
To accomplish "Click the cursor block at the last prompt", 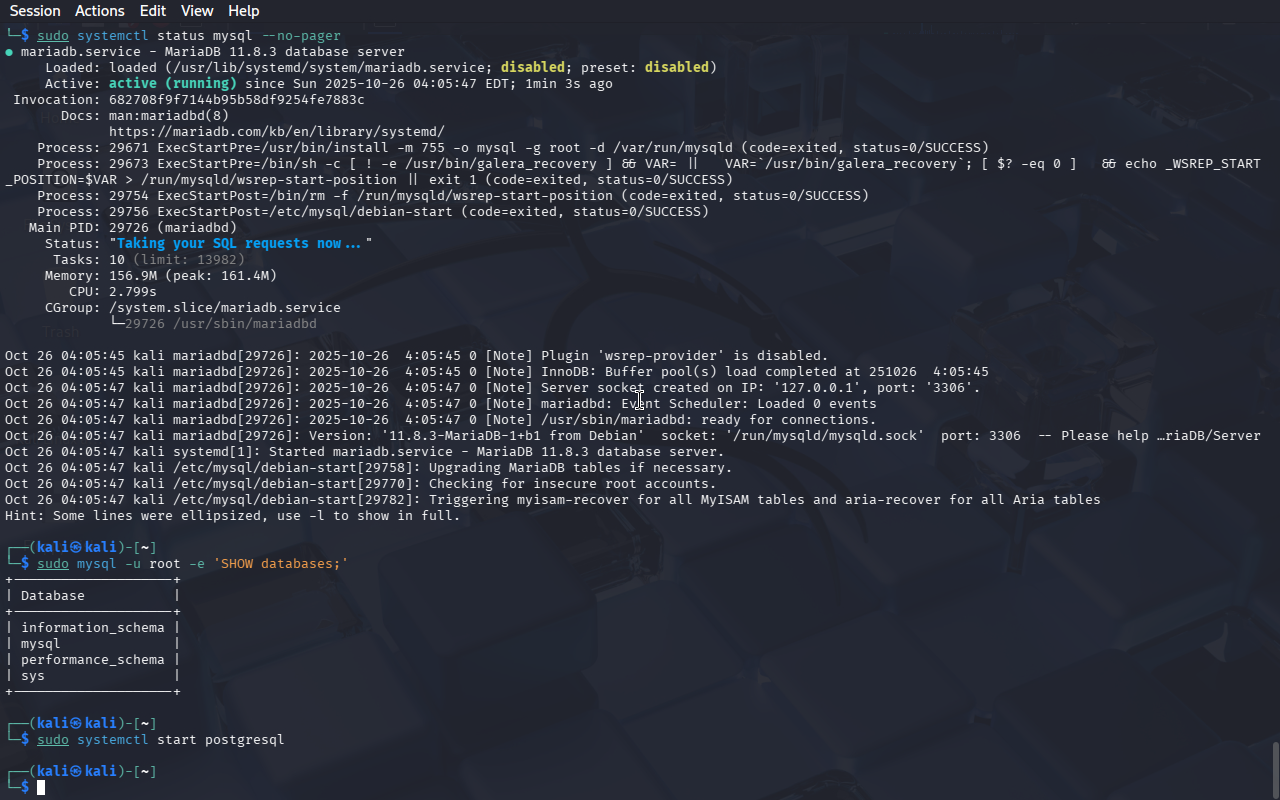I will tap(41, 788).
